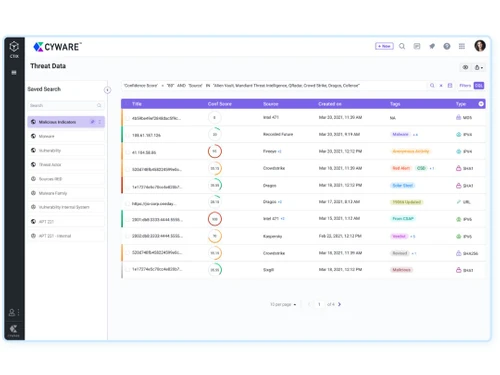Select the Malware saved search
The height and width of the screenshot is (375, 500).
click(x=66, y=136)
